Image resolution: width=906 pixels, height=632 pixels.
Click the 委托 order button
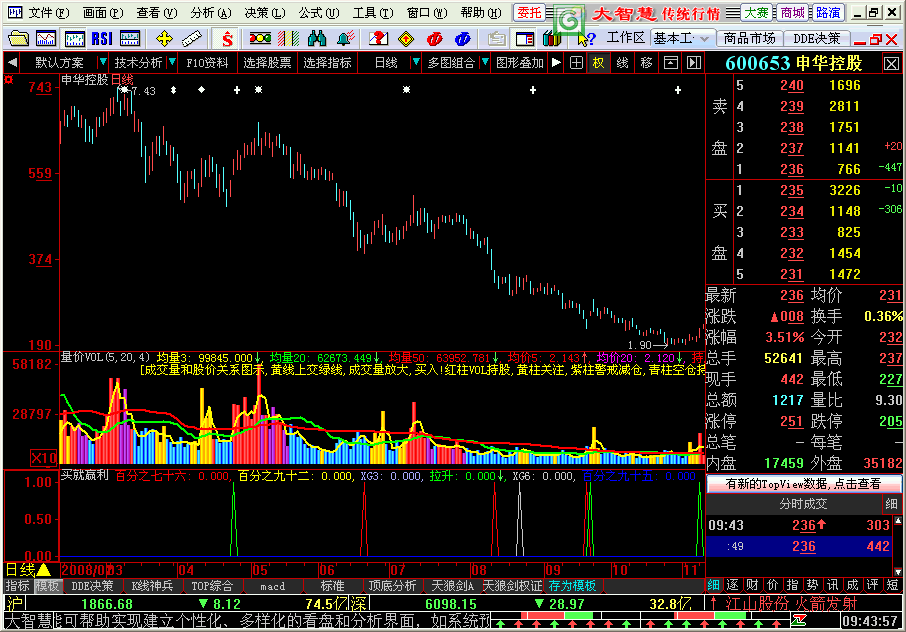529,13
